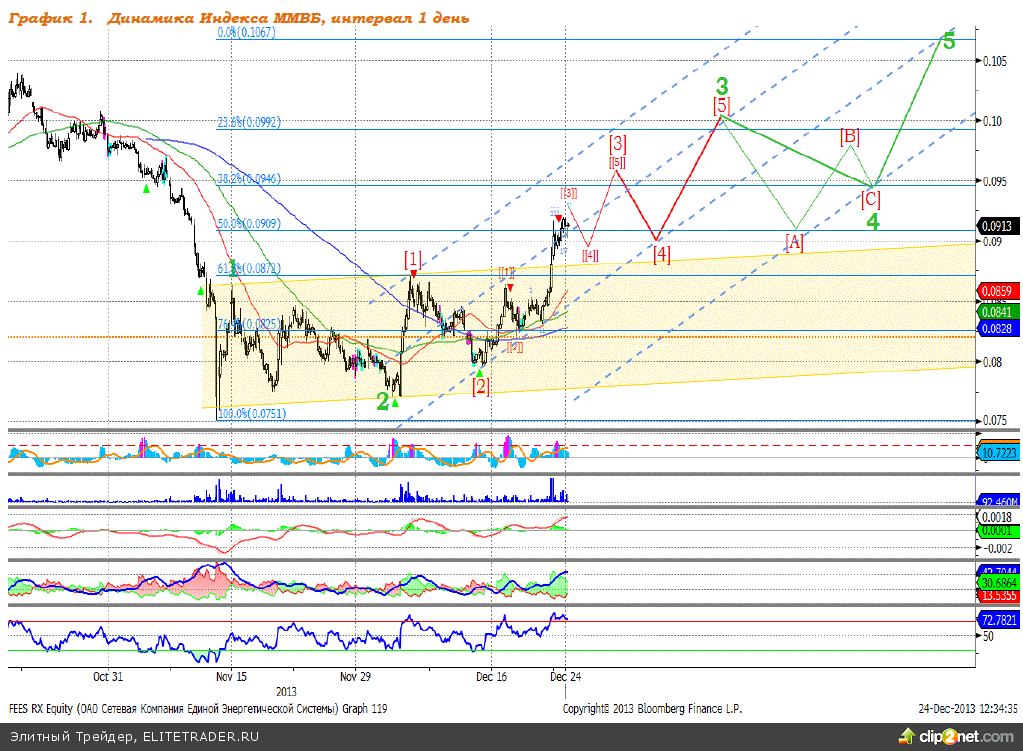Click the Dec 24 date on time axis
This screenshot has width=1023, height=751.
[x=564, y=676]
